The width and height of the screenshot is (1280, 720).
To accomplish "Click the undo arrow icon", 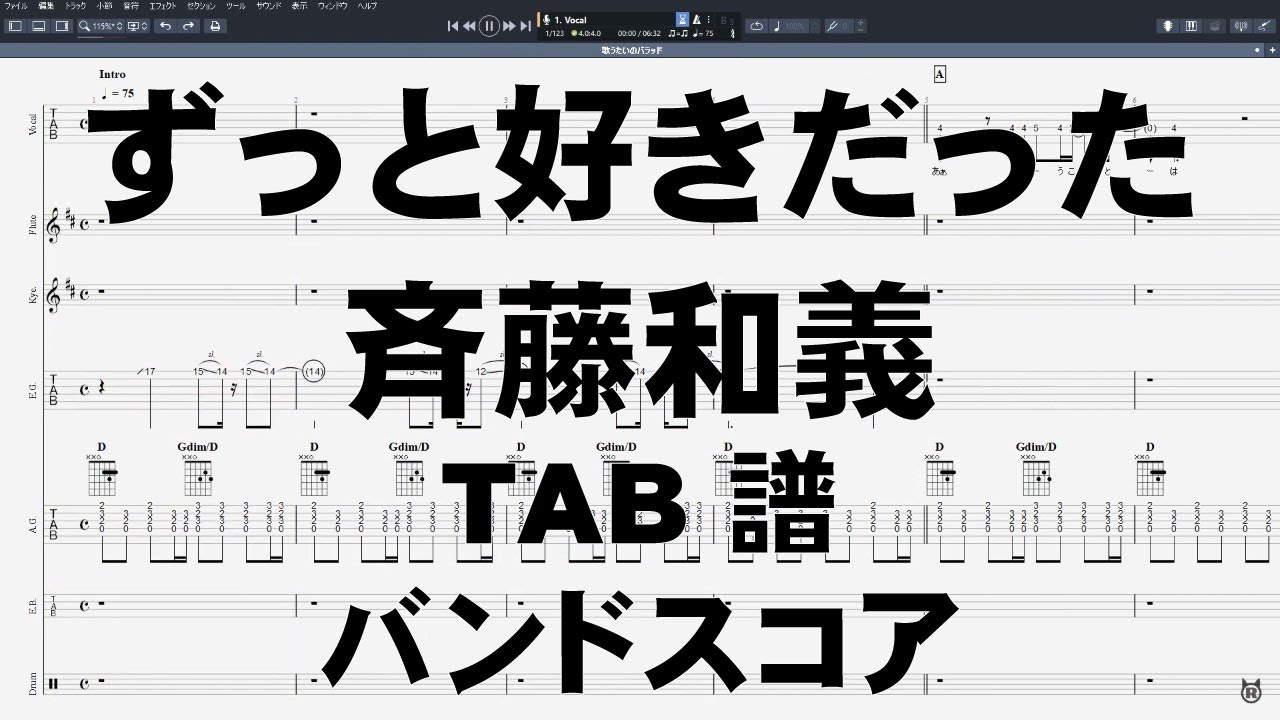I will tap(165, 26).
